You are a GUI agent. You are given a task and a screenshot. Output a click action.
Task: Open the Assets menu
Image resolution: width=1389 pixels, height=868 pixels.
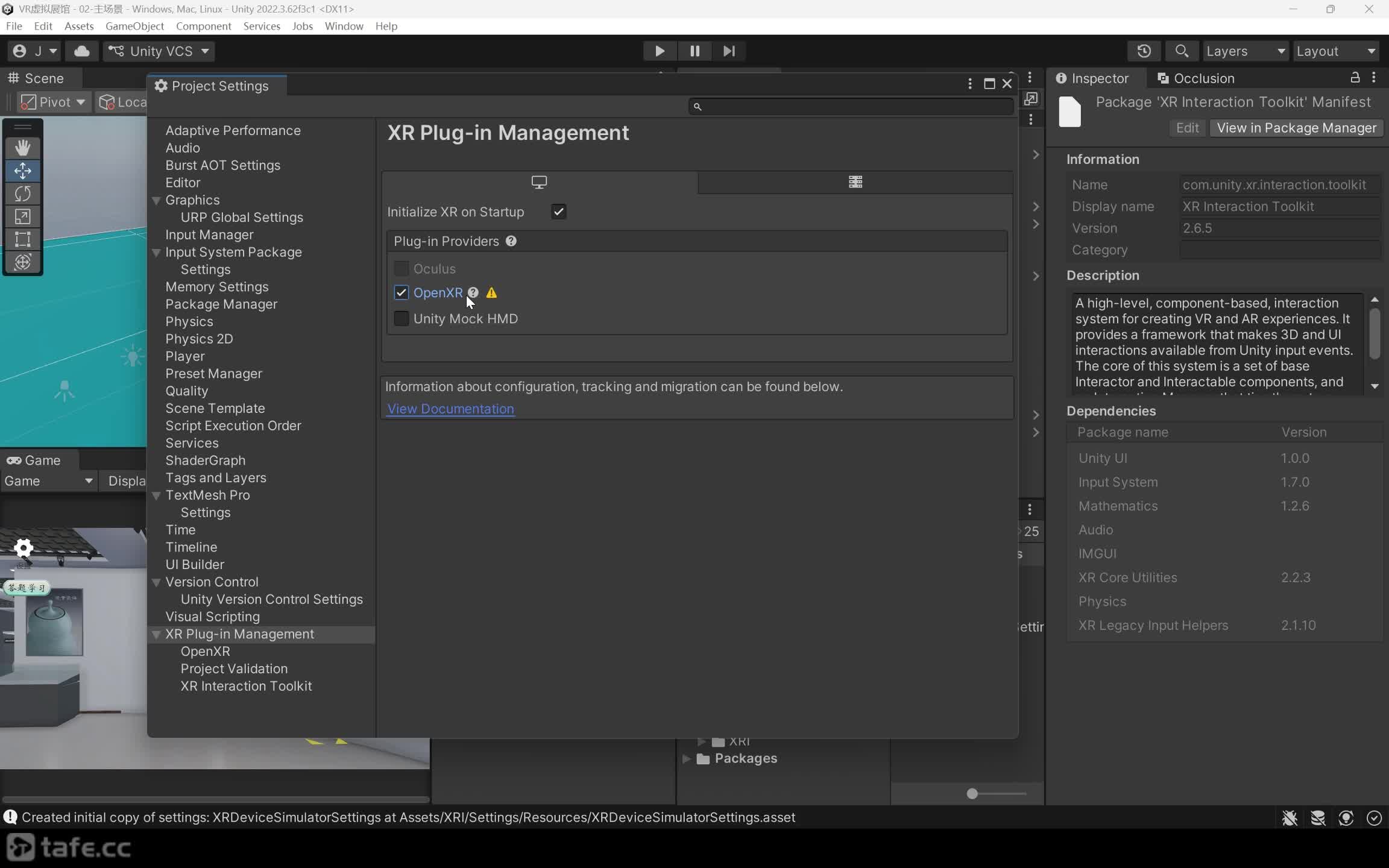click(x=79, y=26)
